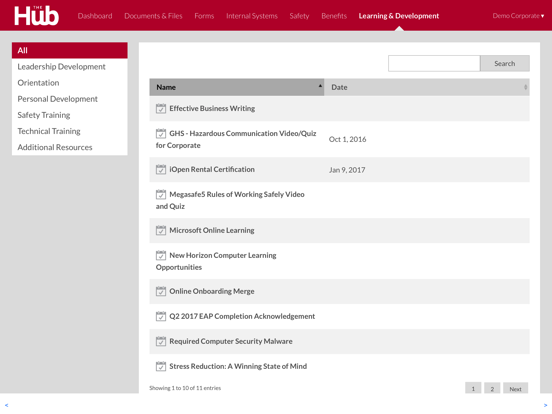Open Additional Resources category
Image resolution: width=552 pixels, height=414 pixels.
click(x=70, y=147)
